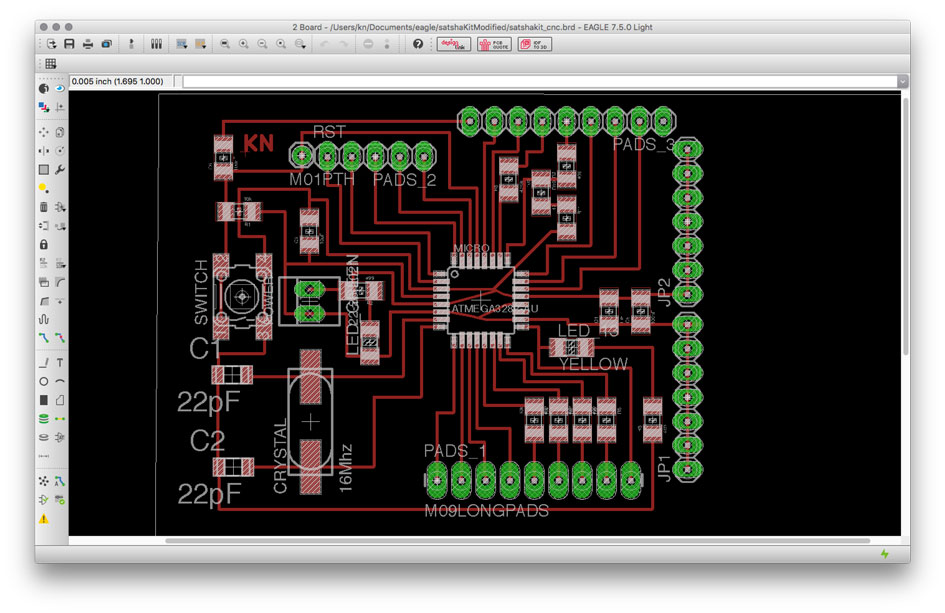Select the Copy tool
The height and width of the screenshot is (613, 945).
60,132
